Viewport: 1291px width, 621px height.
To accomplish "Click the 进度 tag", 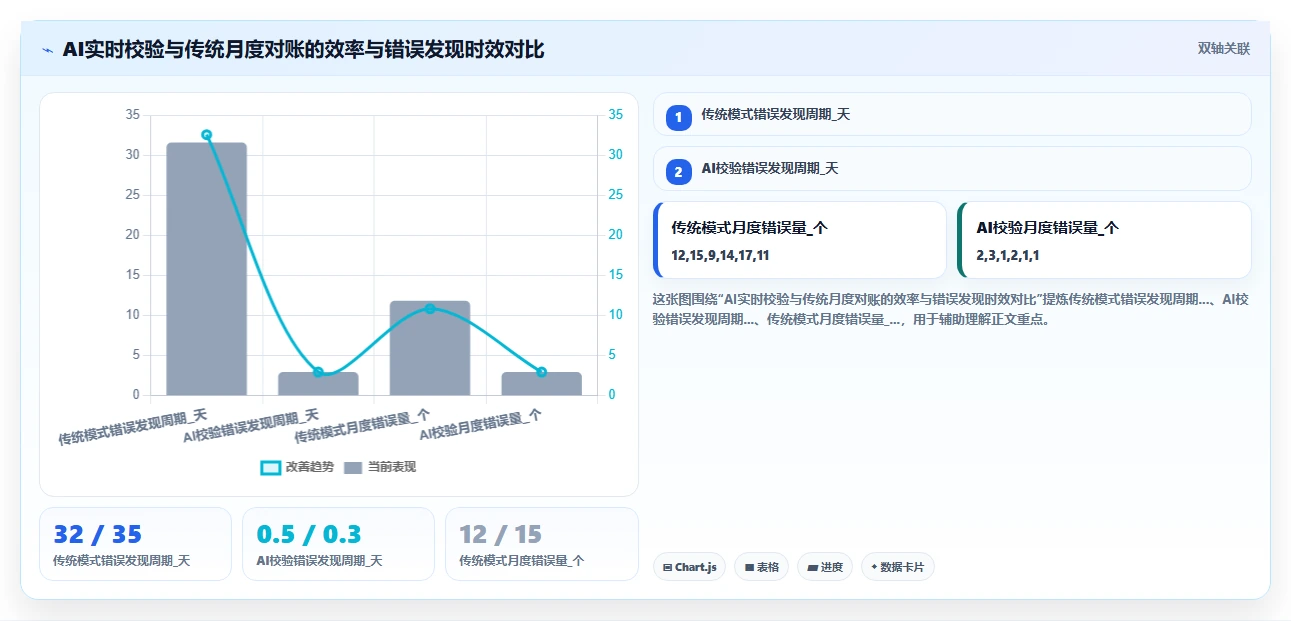I will click(x=825, y=567).
